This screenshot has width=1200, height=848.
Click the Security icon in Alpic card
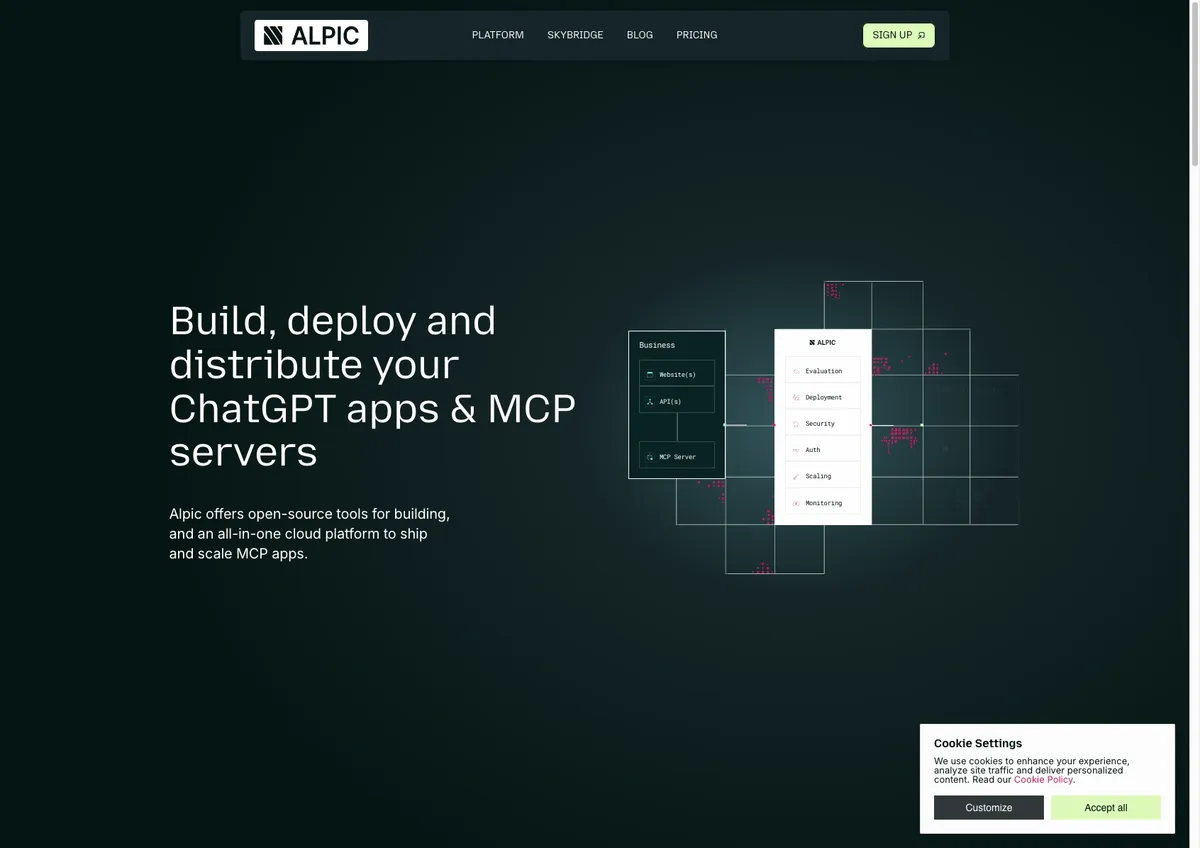click(x=796, y=424)
